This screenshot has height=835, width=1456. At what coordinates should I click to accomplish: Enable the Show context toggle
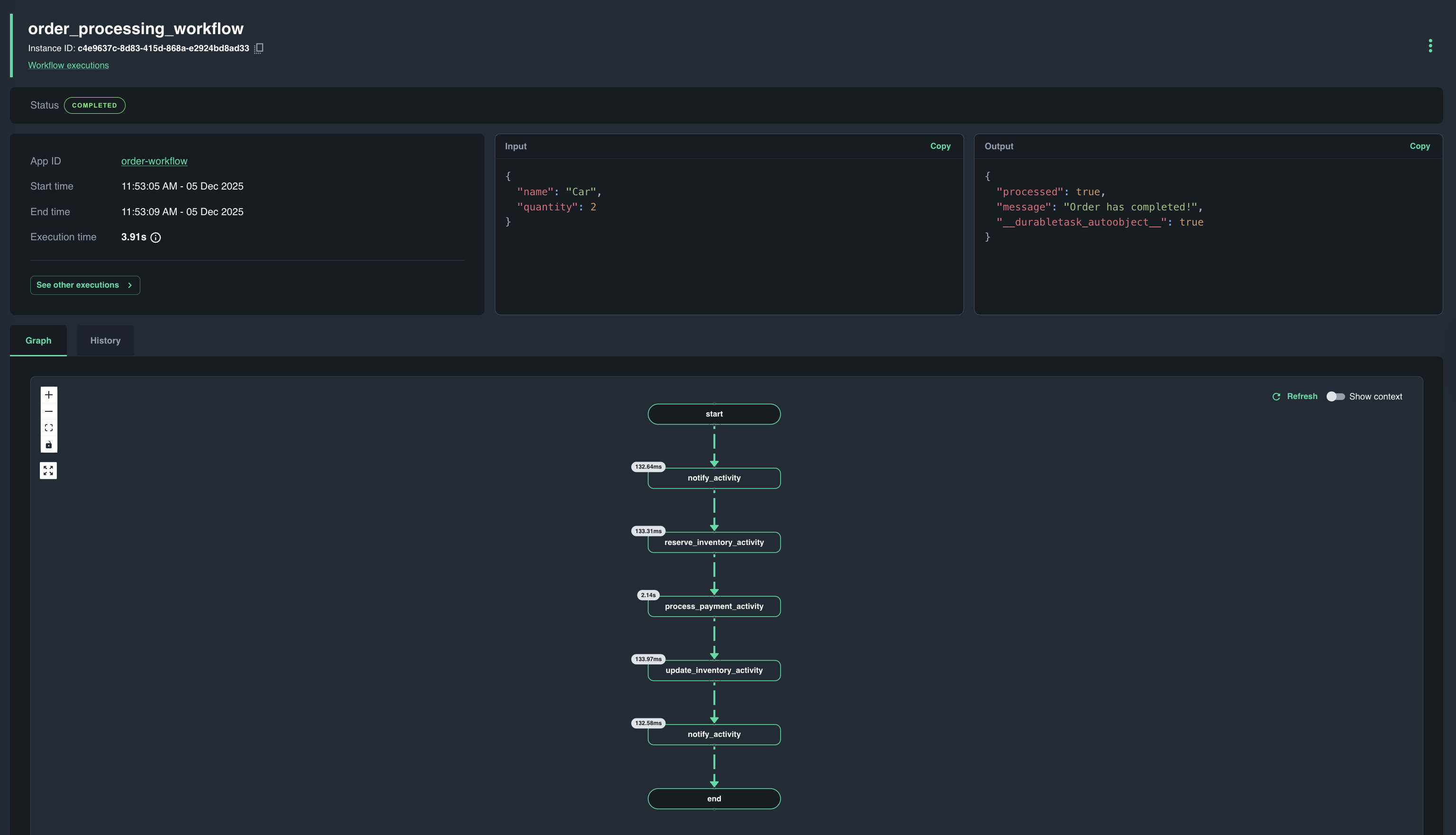[1336, 396]
